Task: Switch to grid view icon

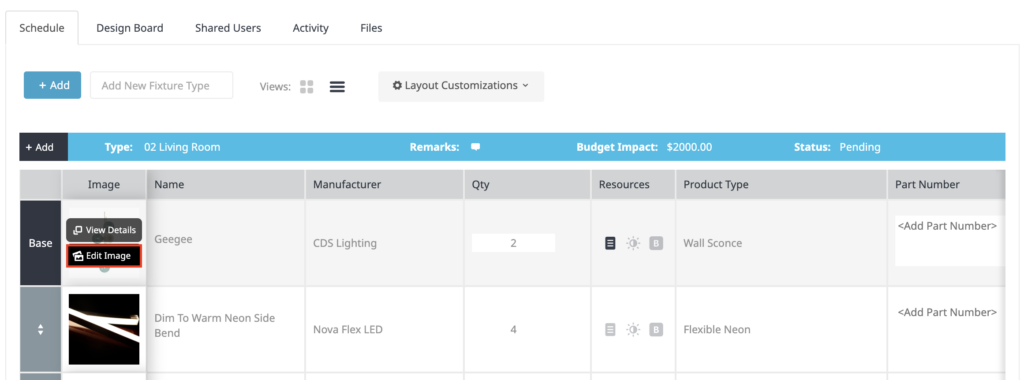Action: point(307,87)
